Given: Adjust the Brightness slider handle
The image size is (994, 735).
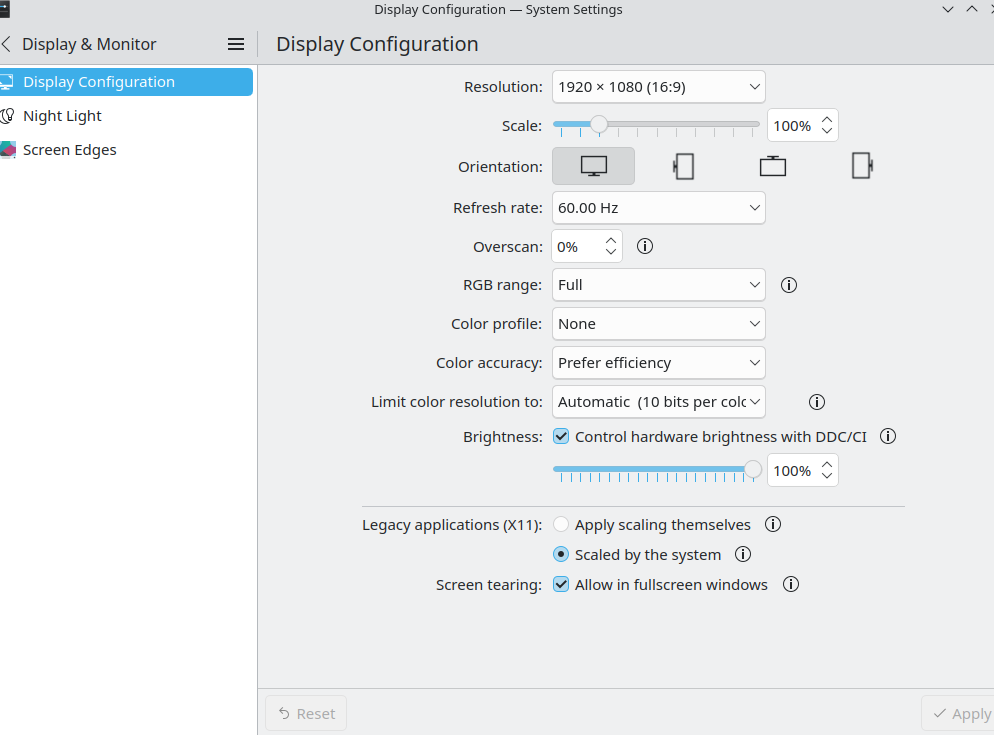Looking at the screenshot, I should (x=752, y=469).
